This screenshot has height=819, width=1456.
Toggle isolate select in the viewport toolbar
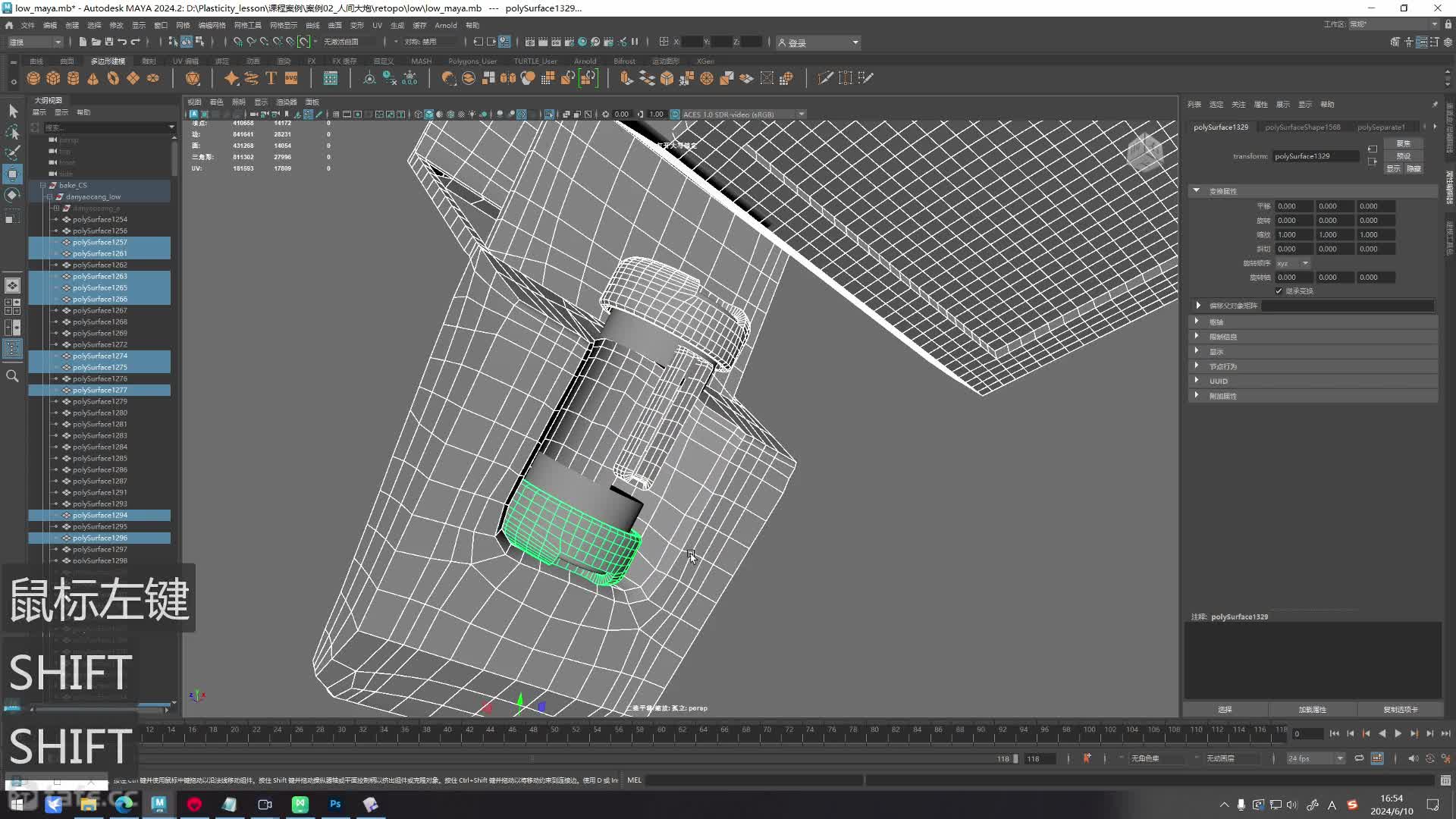pos(549,115)
